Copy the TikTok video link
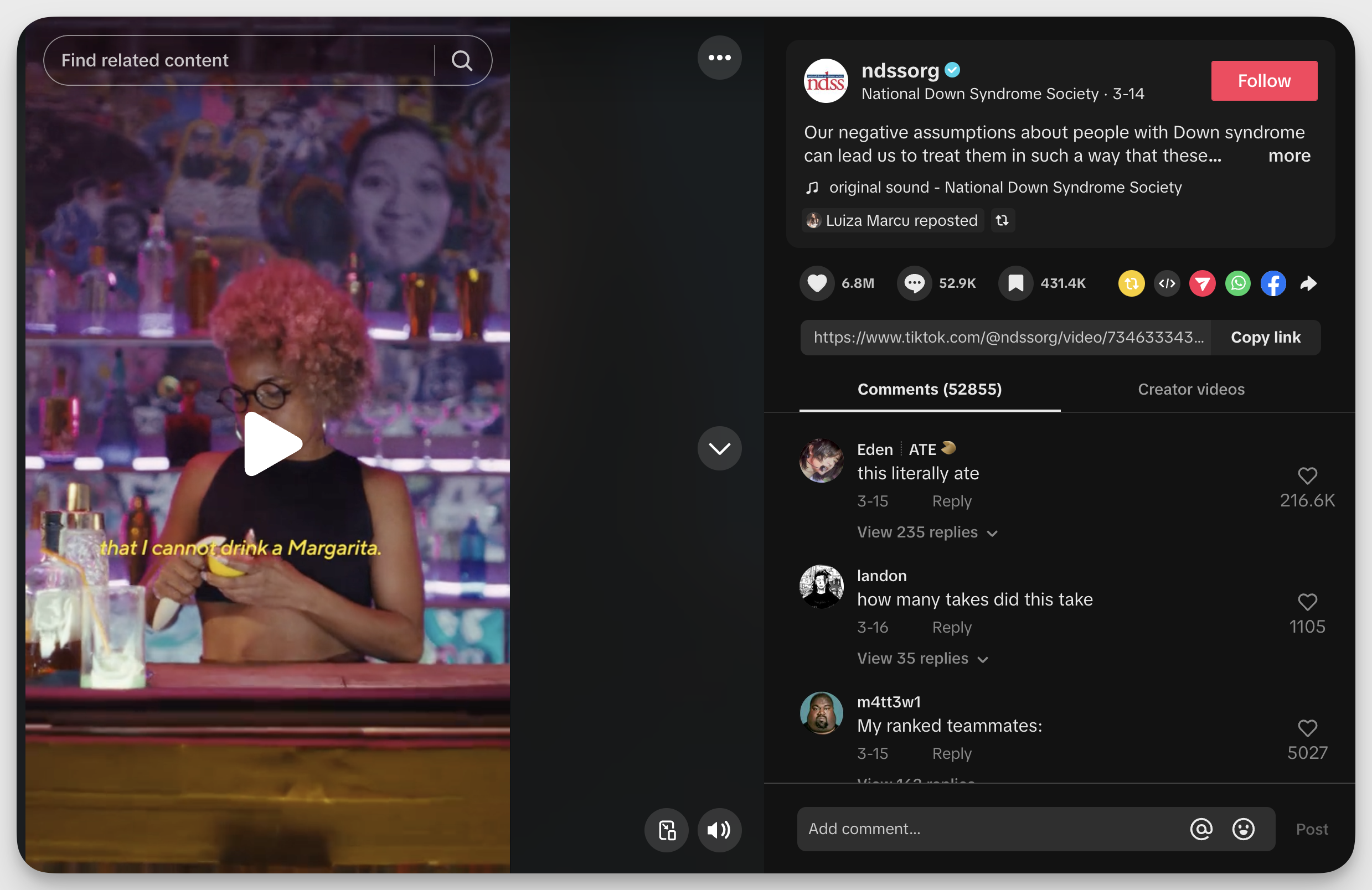 1266,336
